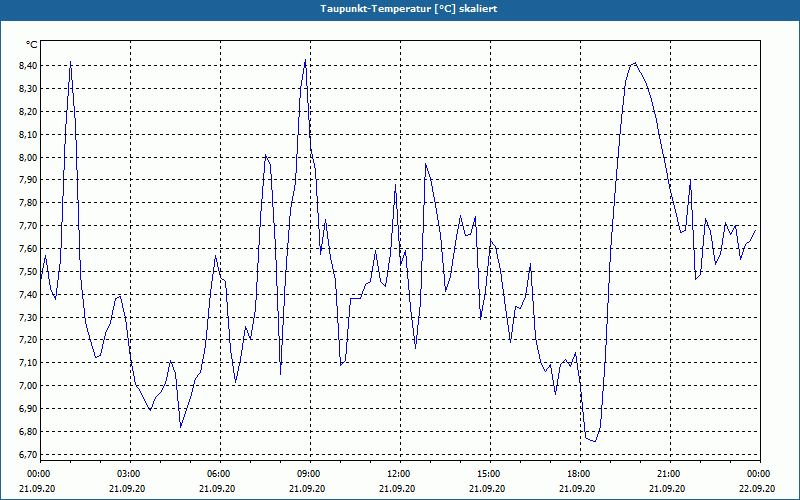The height and width of the screenshot is (500, 800).
Task: Select the 7,20 y-axis value
Action: (x=28, y=340)
